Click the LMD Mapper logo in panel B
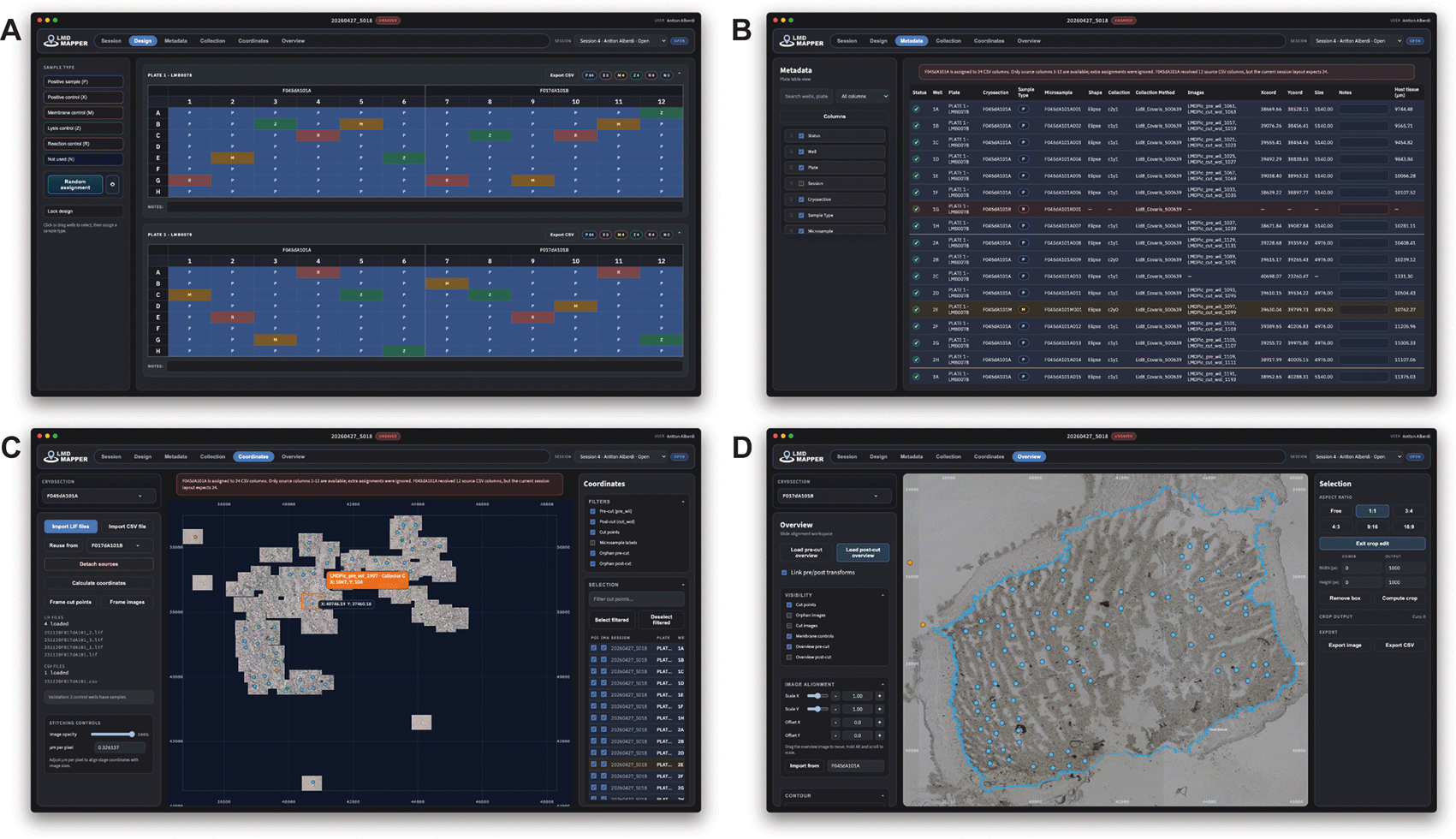The height and width of the screenshot is (839, 1456). [801, 40]
